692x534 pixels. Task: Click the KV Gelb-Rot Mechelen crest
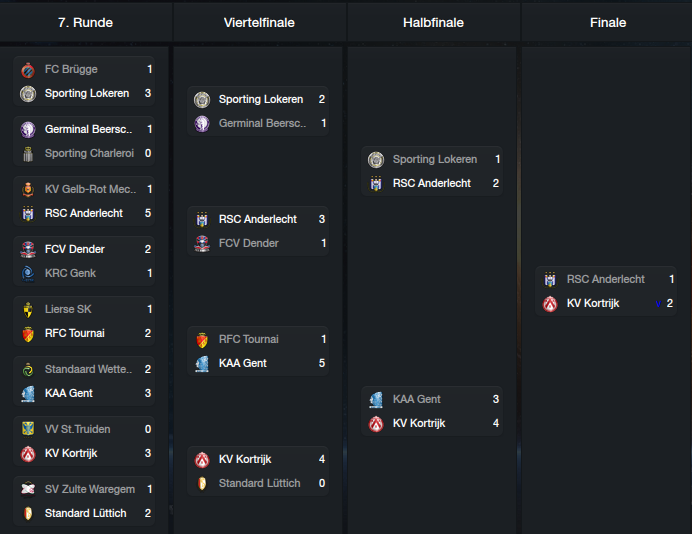pos(28,190)
